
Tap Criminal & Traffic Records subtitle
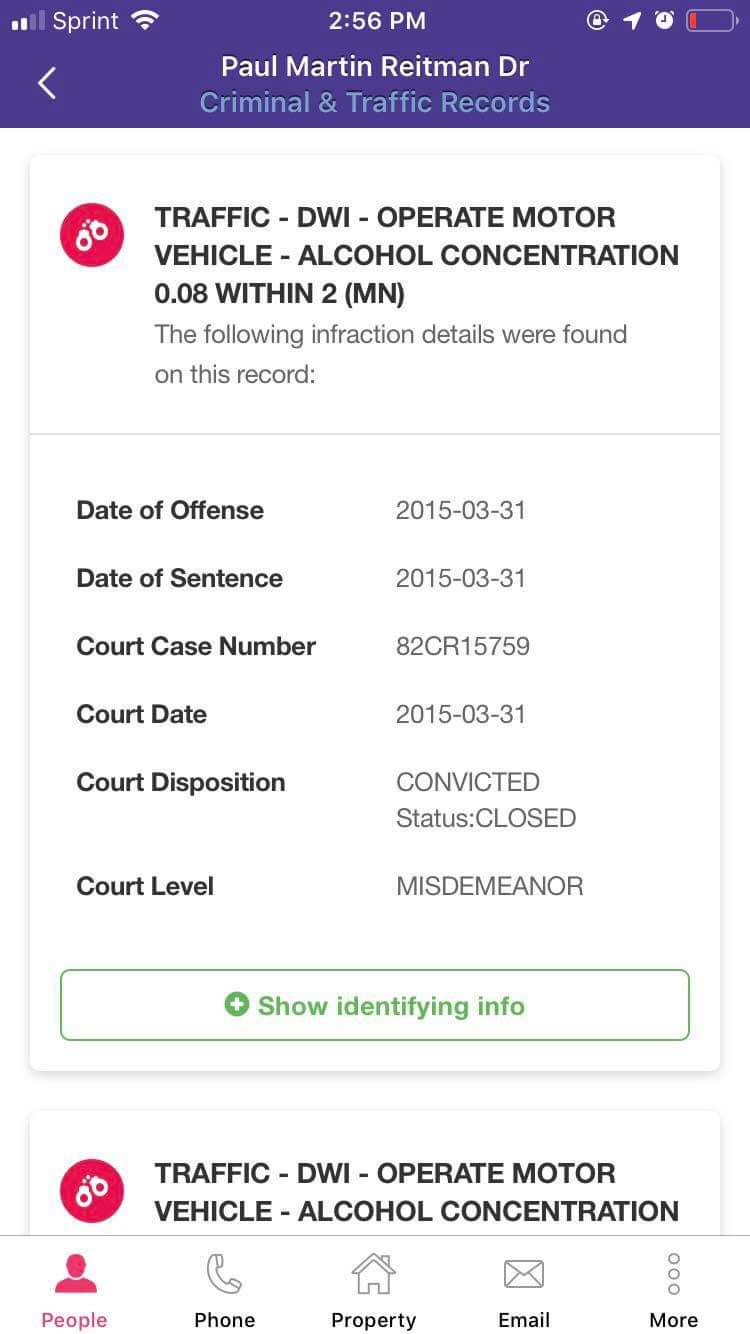(x=375, y=103)
